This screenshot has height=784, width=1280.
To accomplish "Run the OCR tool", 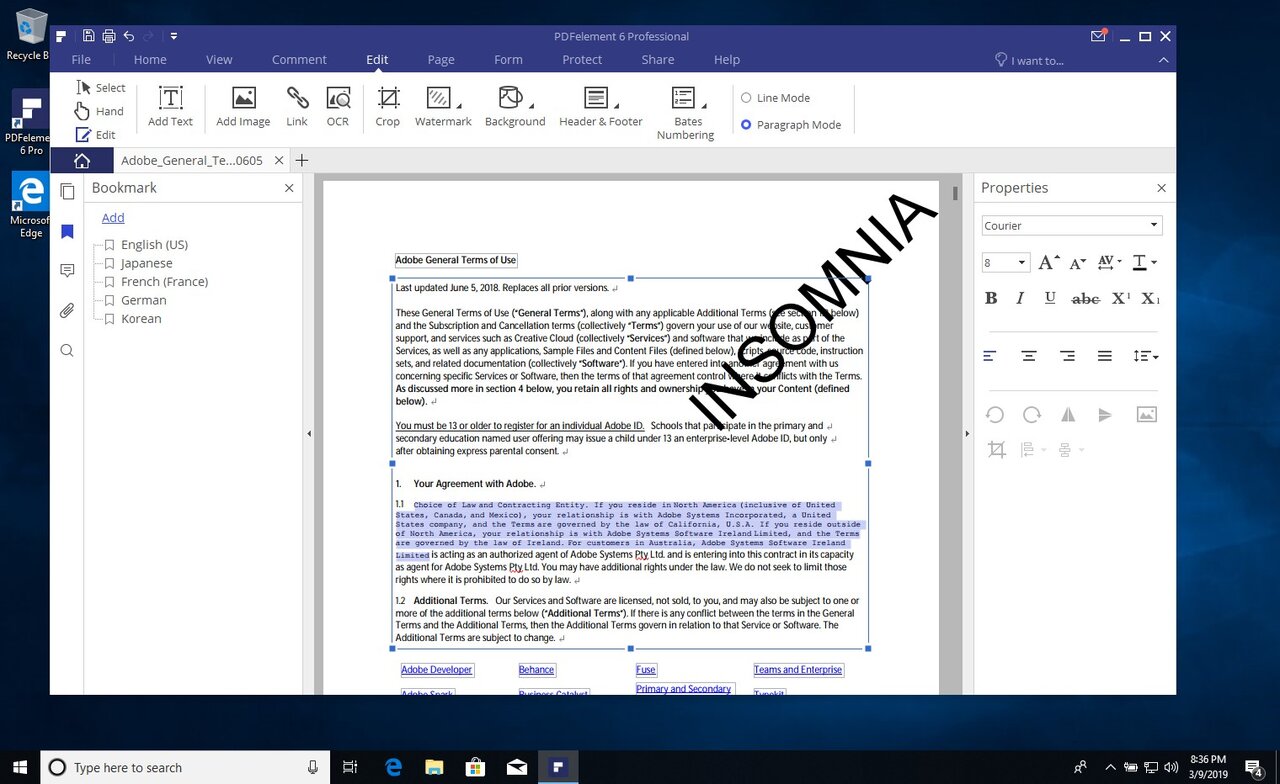I will [338, 107].
